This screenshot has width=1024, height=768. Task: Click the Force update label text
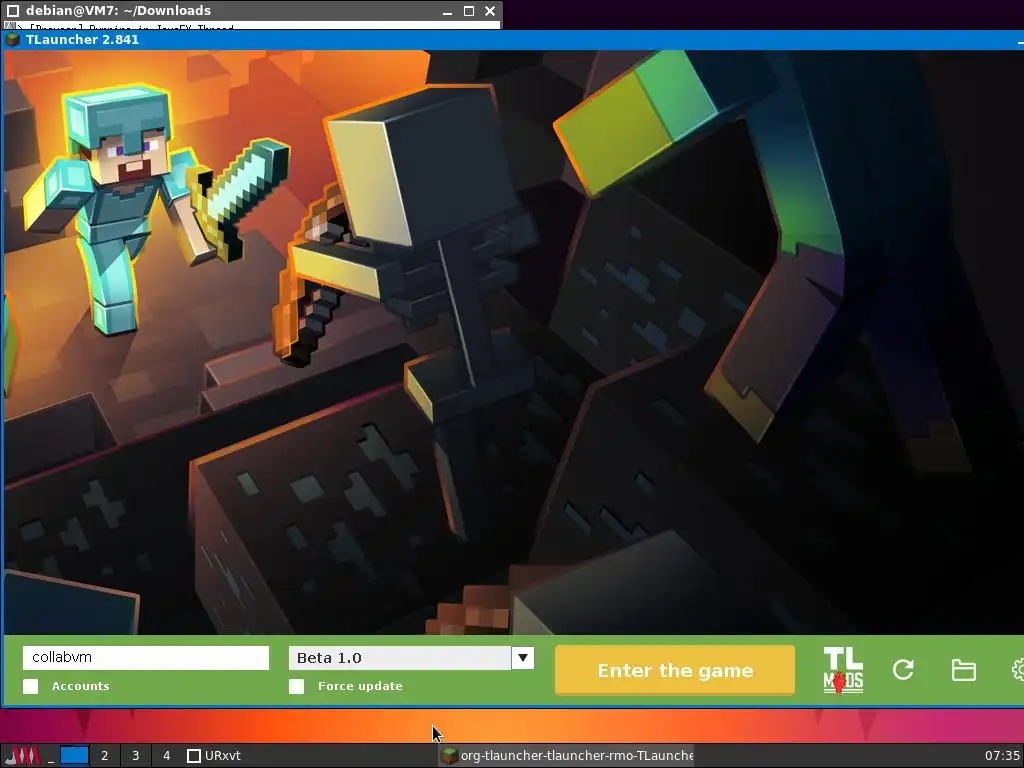(360, 686)
